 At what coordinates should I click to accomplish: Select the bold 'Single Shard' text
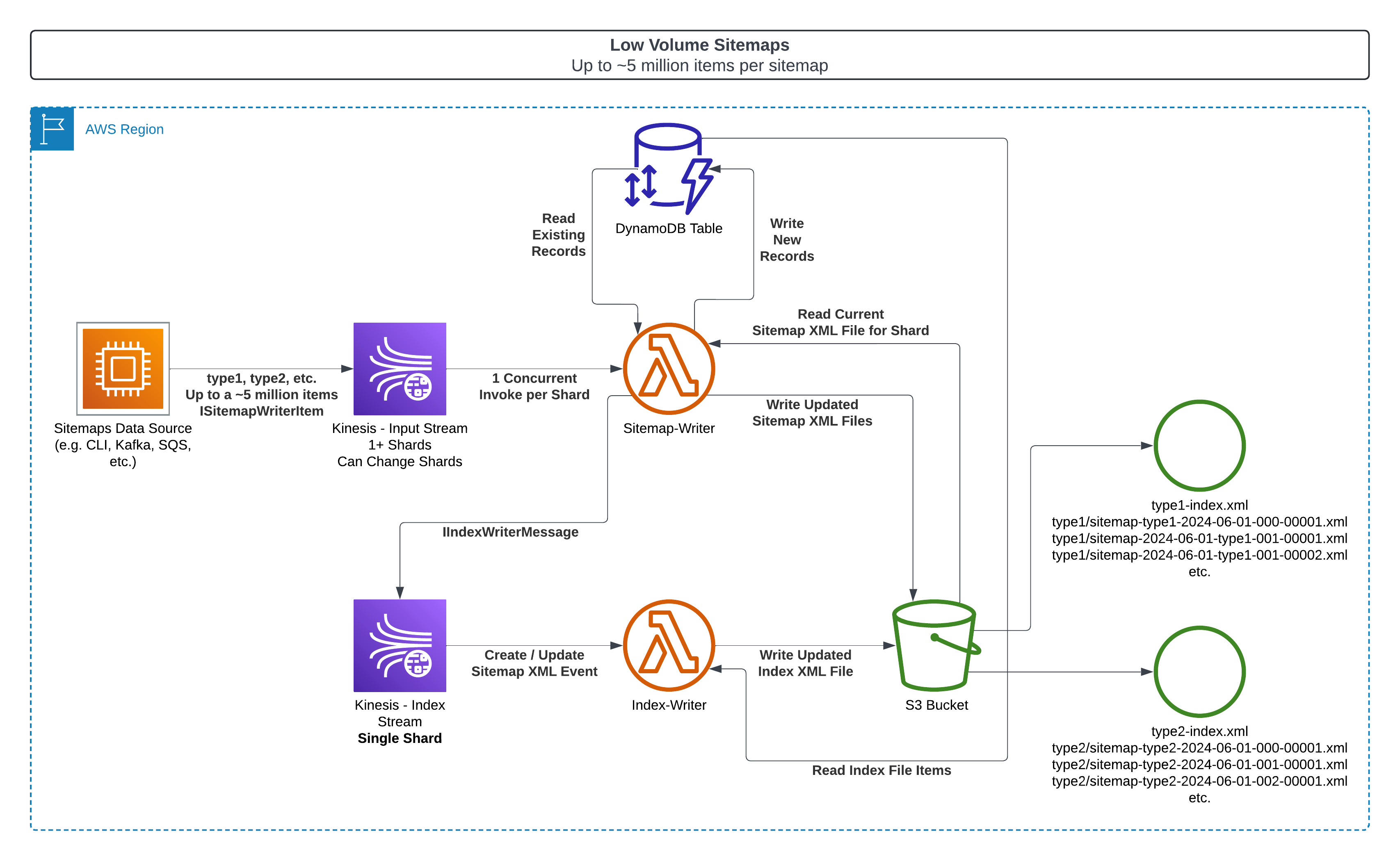(400, 738)
